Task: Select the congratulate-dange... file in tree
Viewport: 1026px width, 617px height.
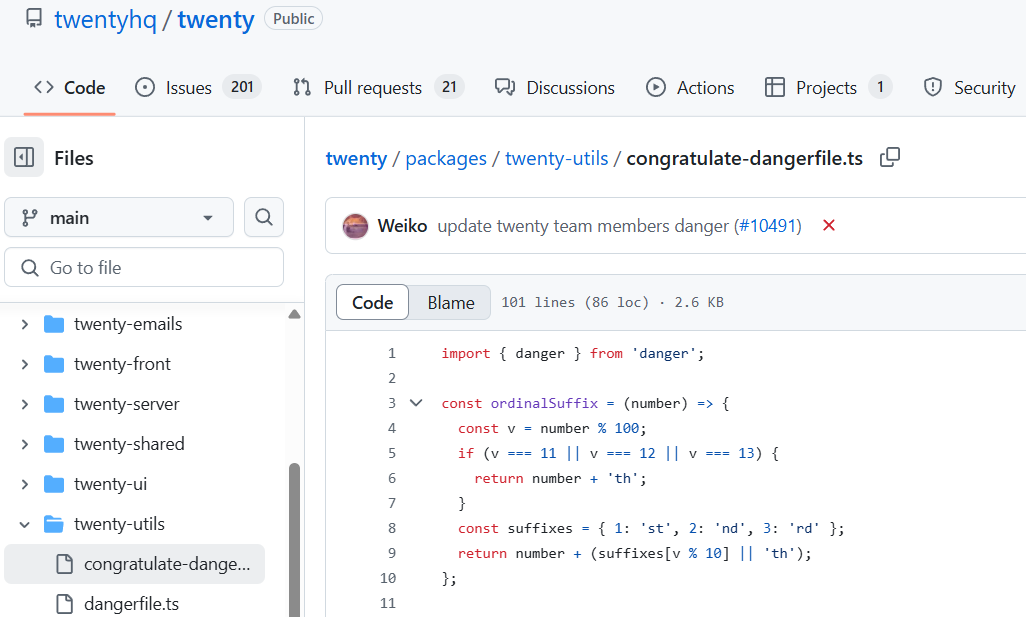Action: tap(134, 564)
